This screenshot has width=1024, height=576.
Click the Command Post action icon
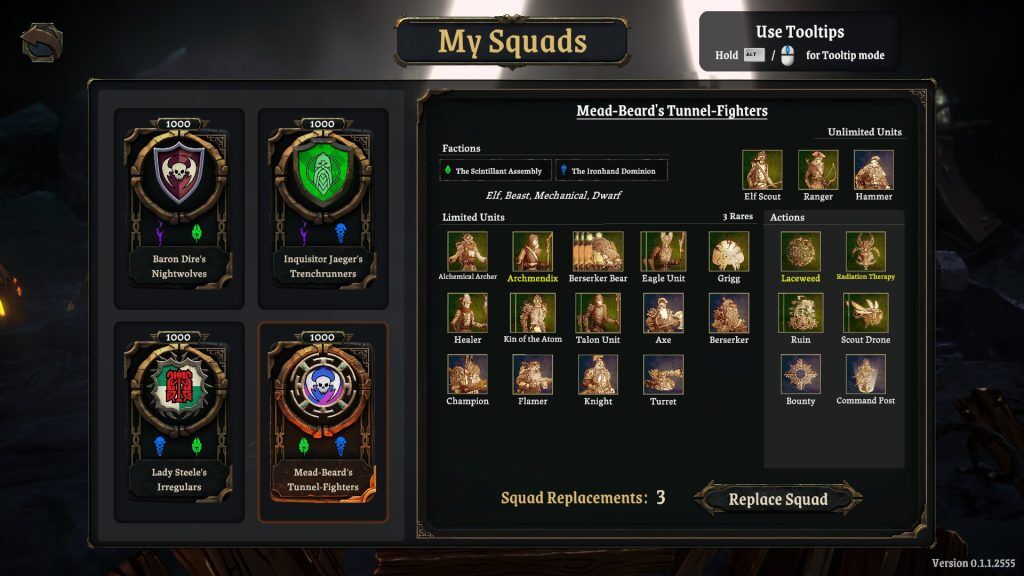click(865, 374)
